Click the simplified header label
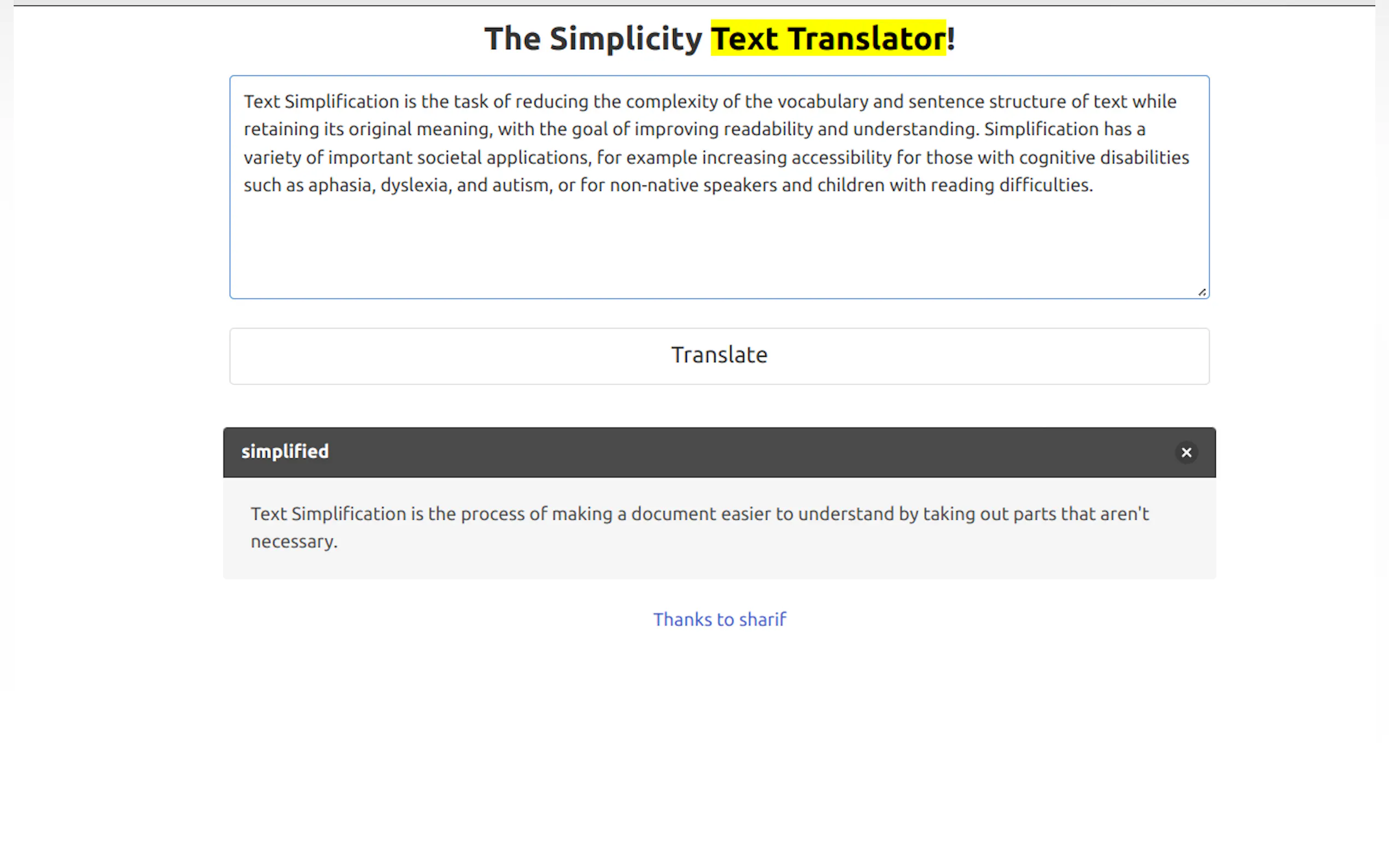Screen dimensions: 1389x868 tap(285, 452)
